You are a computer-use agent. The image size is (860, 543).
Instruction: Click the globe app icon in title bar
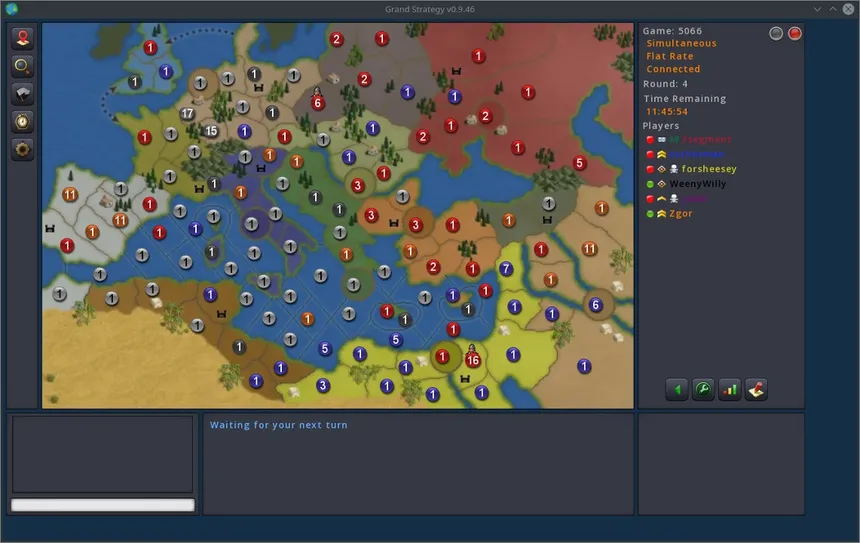[x=12, y=9]
